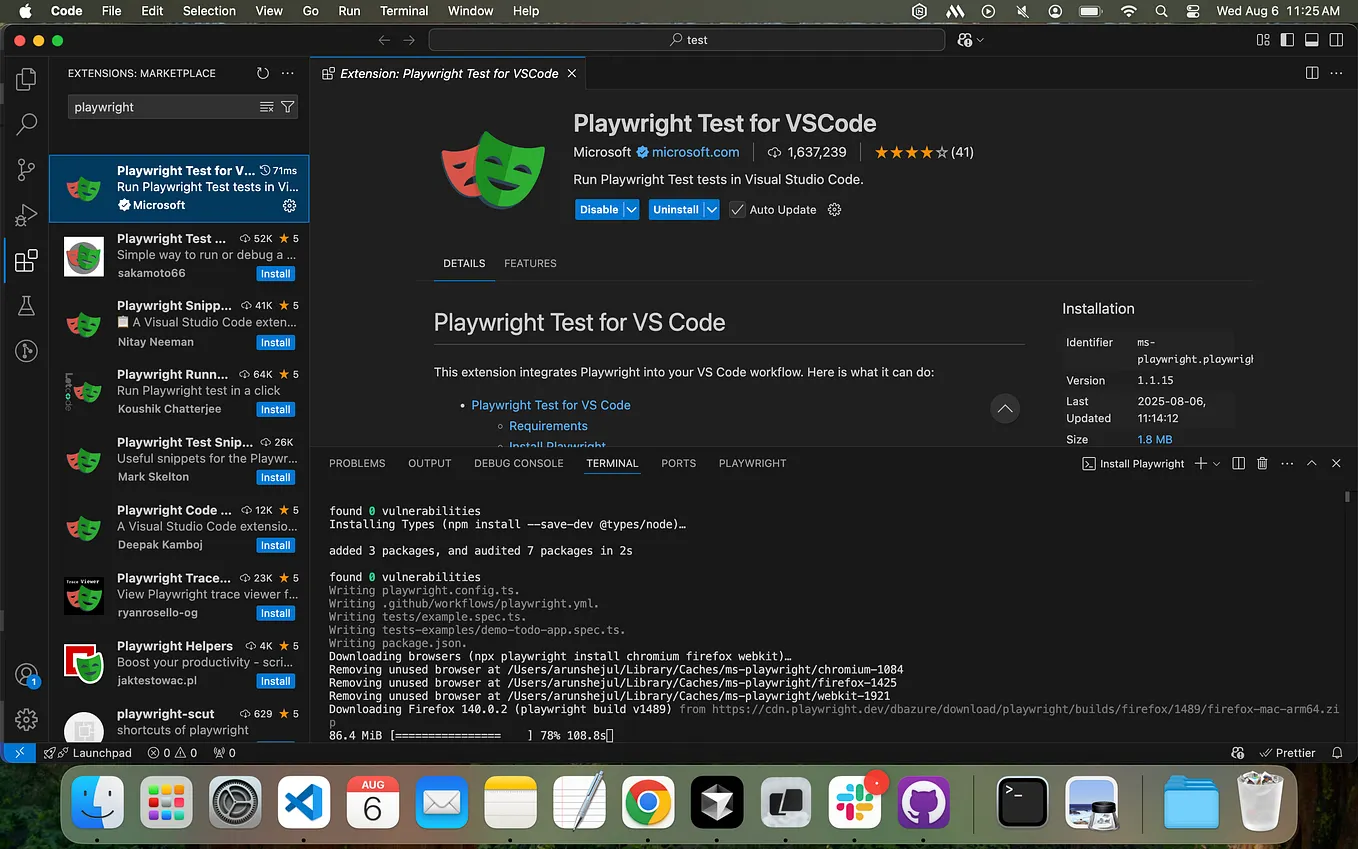Click the Uninstall button

point(676,210)
